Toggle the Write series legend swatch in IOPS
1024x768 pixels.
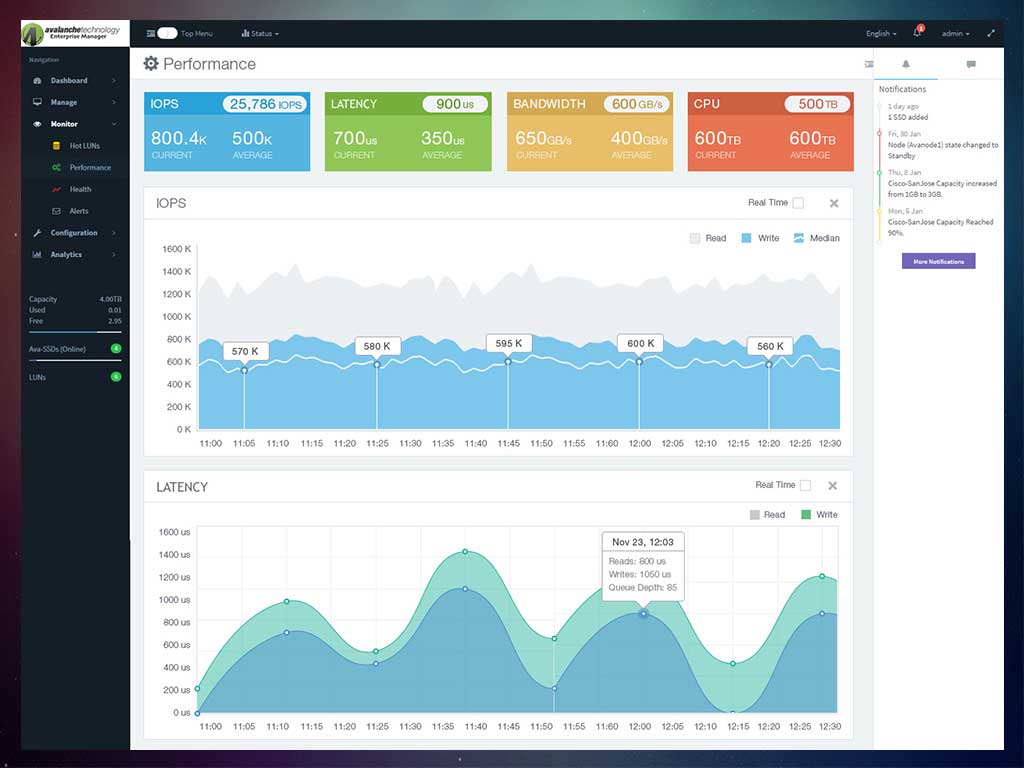[746, 238]
